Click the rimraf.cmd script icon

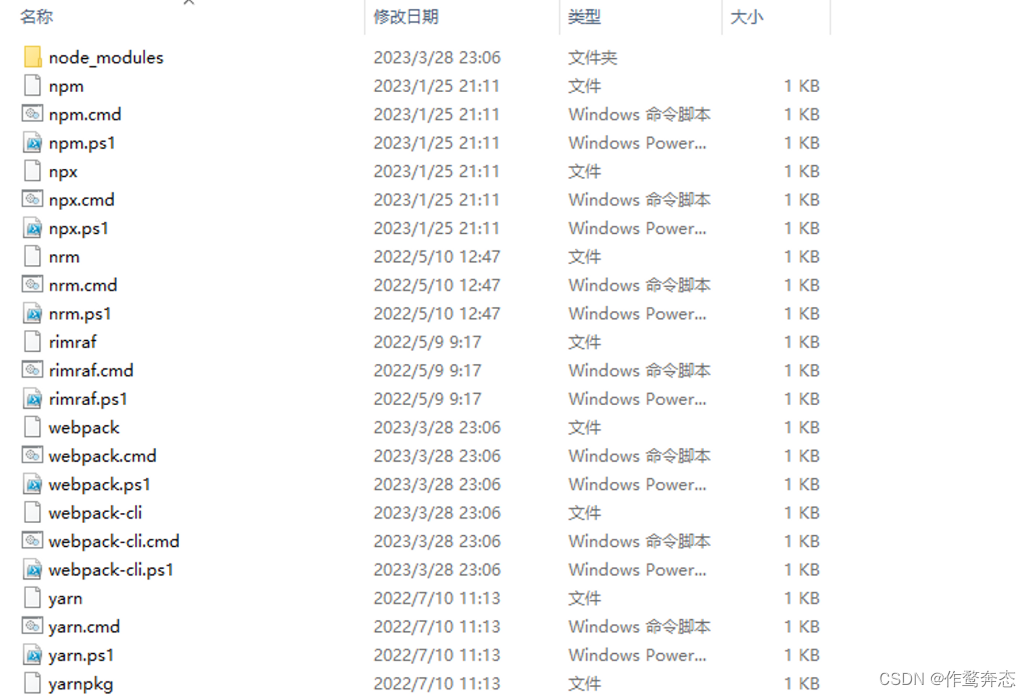point(32,370)
